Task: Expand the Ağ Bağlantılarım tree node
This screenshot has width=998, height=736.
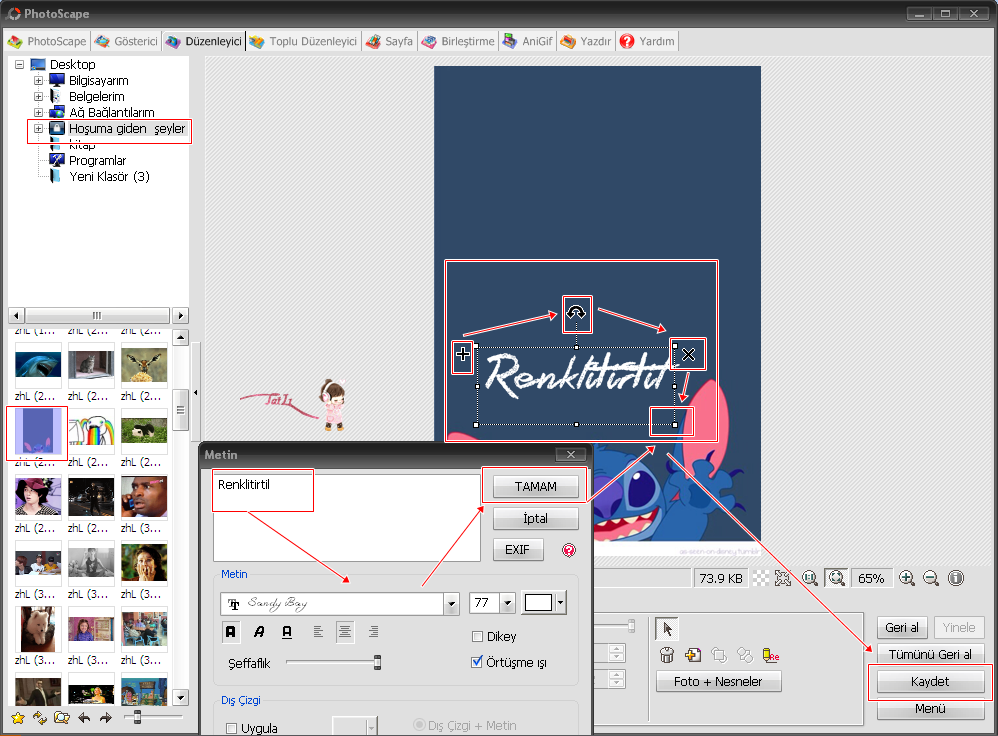Action: point(38,113)
